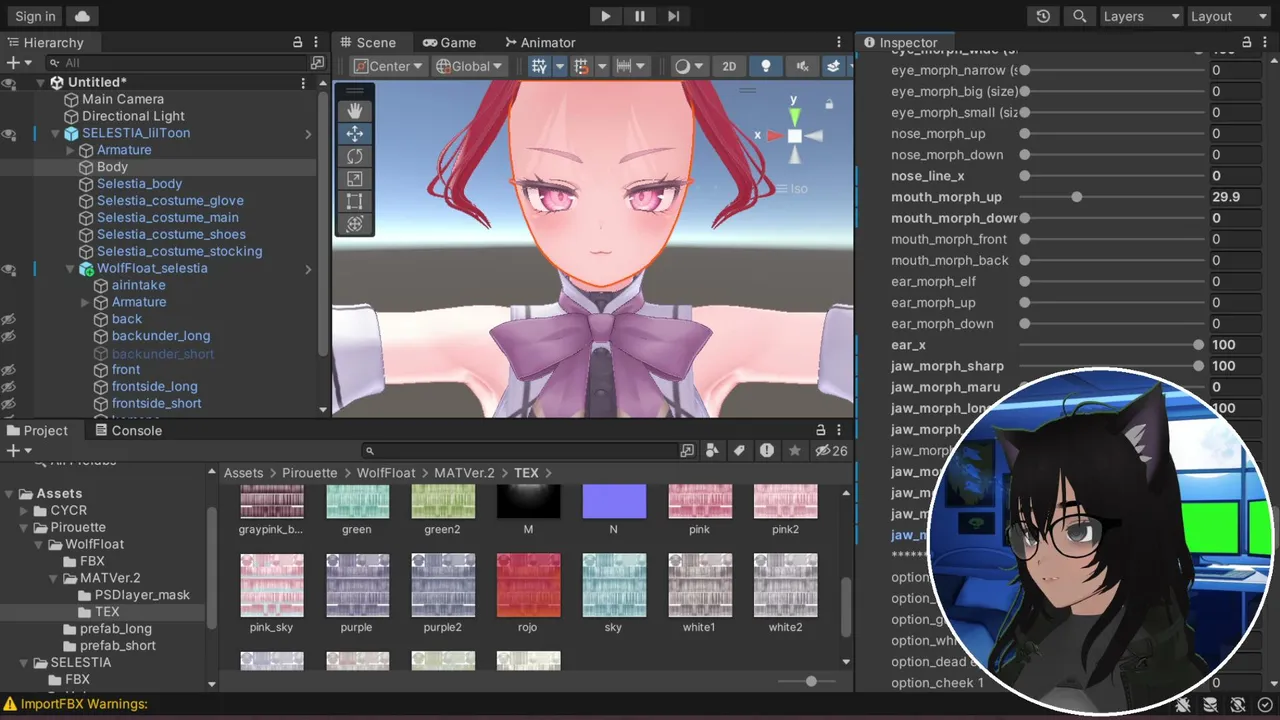Open the global search magnifier
Screen dimensions: 1280x720
coord(1080,16)
